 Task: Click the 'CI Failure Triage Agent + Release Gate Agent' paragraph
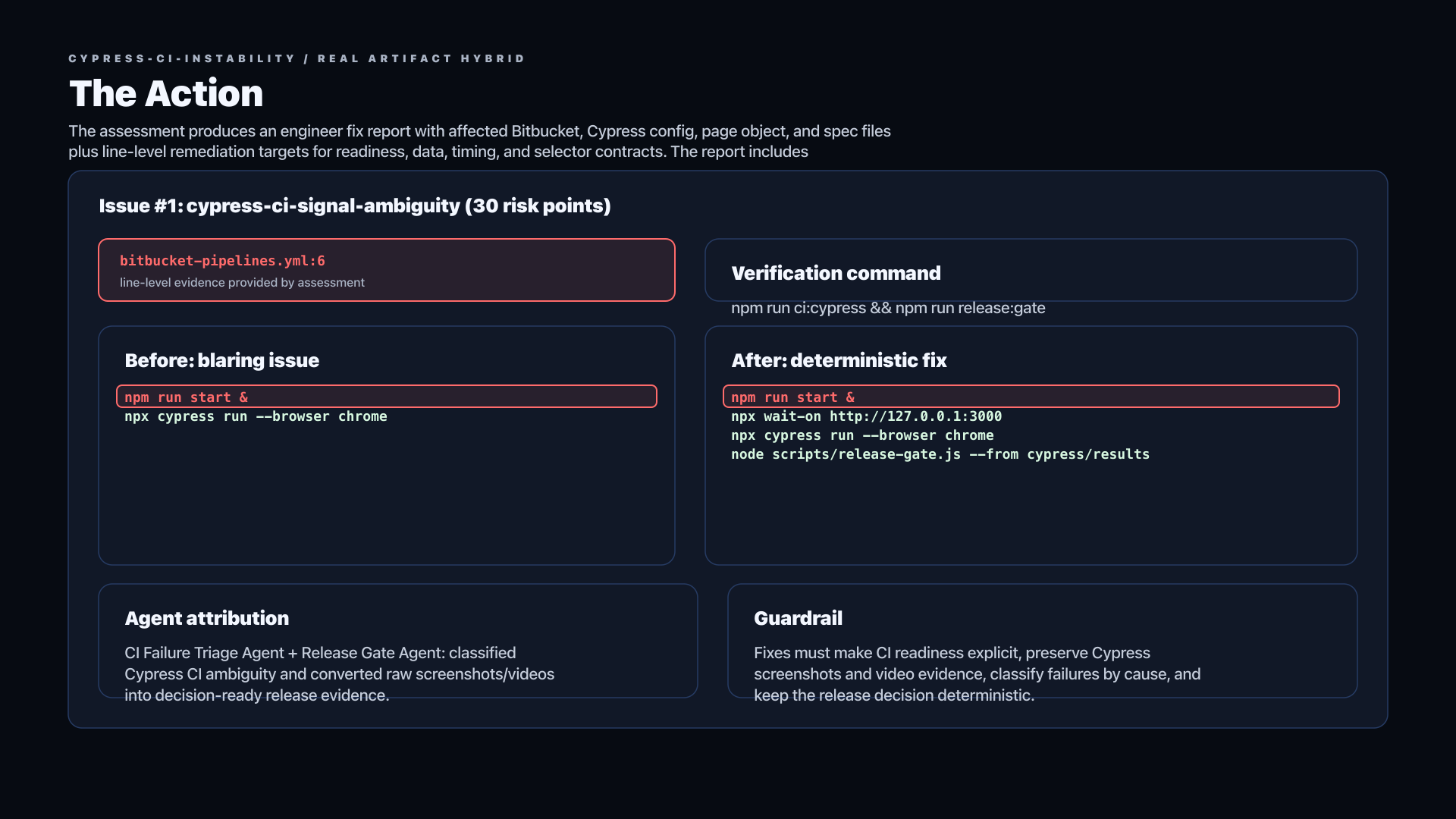pyautogui.click(x=339, y=674)
